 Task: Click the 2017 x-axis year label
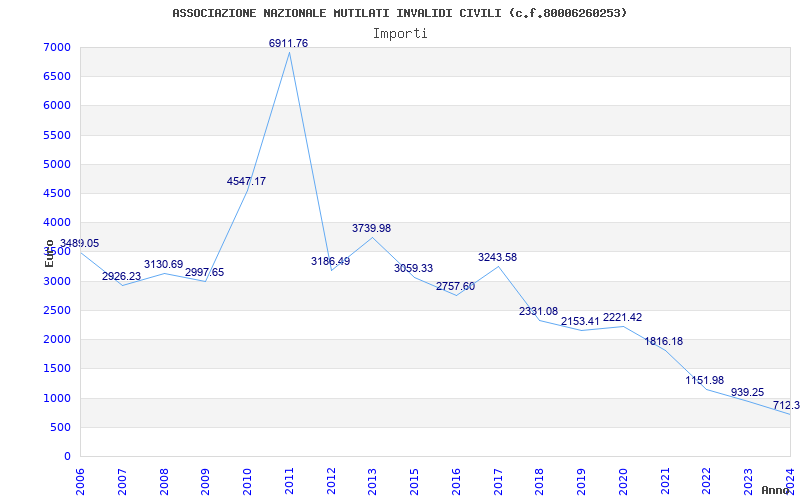tap(498, 481)
